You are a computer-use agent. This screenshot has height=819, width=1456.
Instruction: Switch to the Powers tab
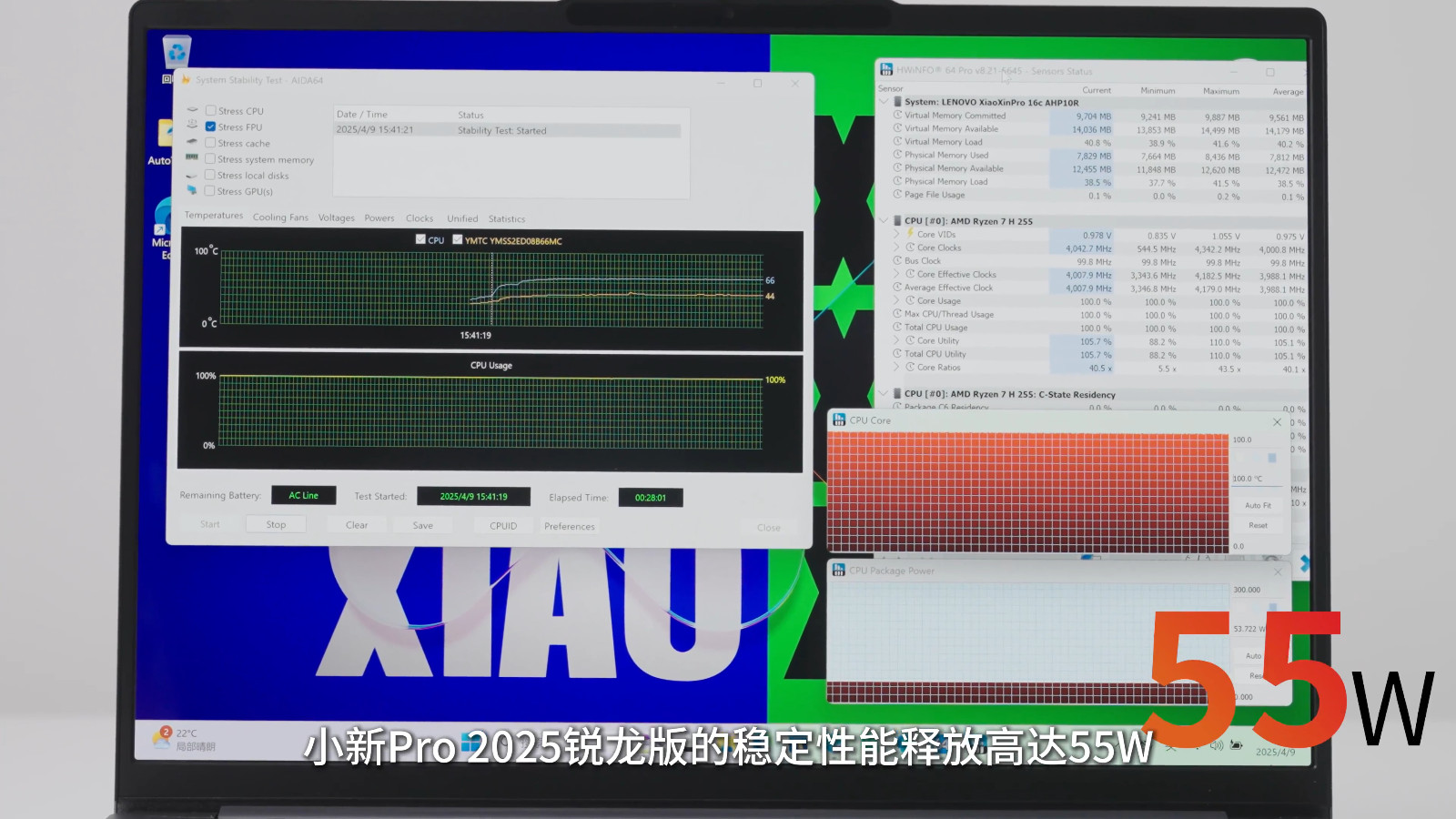(x=379, y=218)
